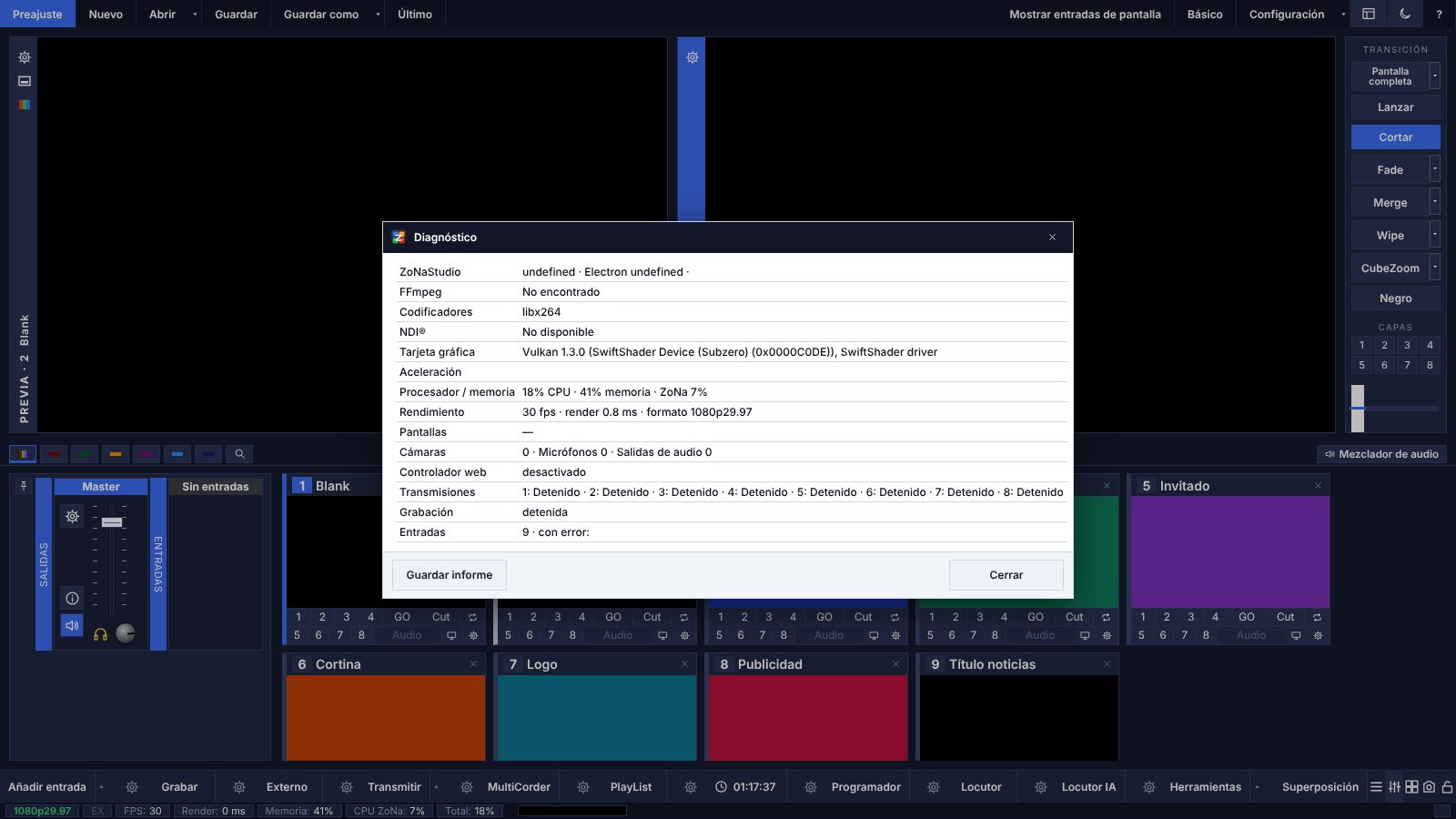The height and width of the screenshot is (819, 1456).
Task: Open Configuración dropdown arrow
Action: [1343, 14]
